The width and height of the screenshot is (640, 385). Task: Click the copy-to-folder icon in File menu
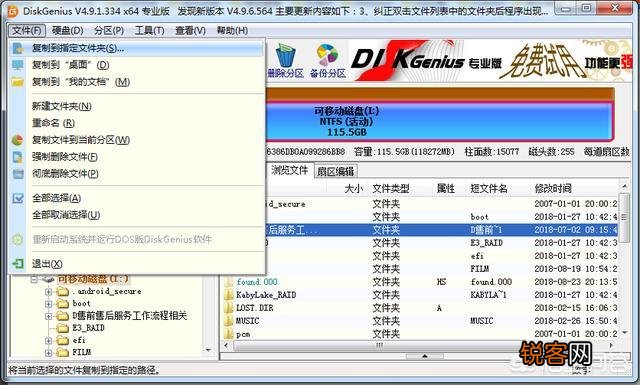[18, 49]
